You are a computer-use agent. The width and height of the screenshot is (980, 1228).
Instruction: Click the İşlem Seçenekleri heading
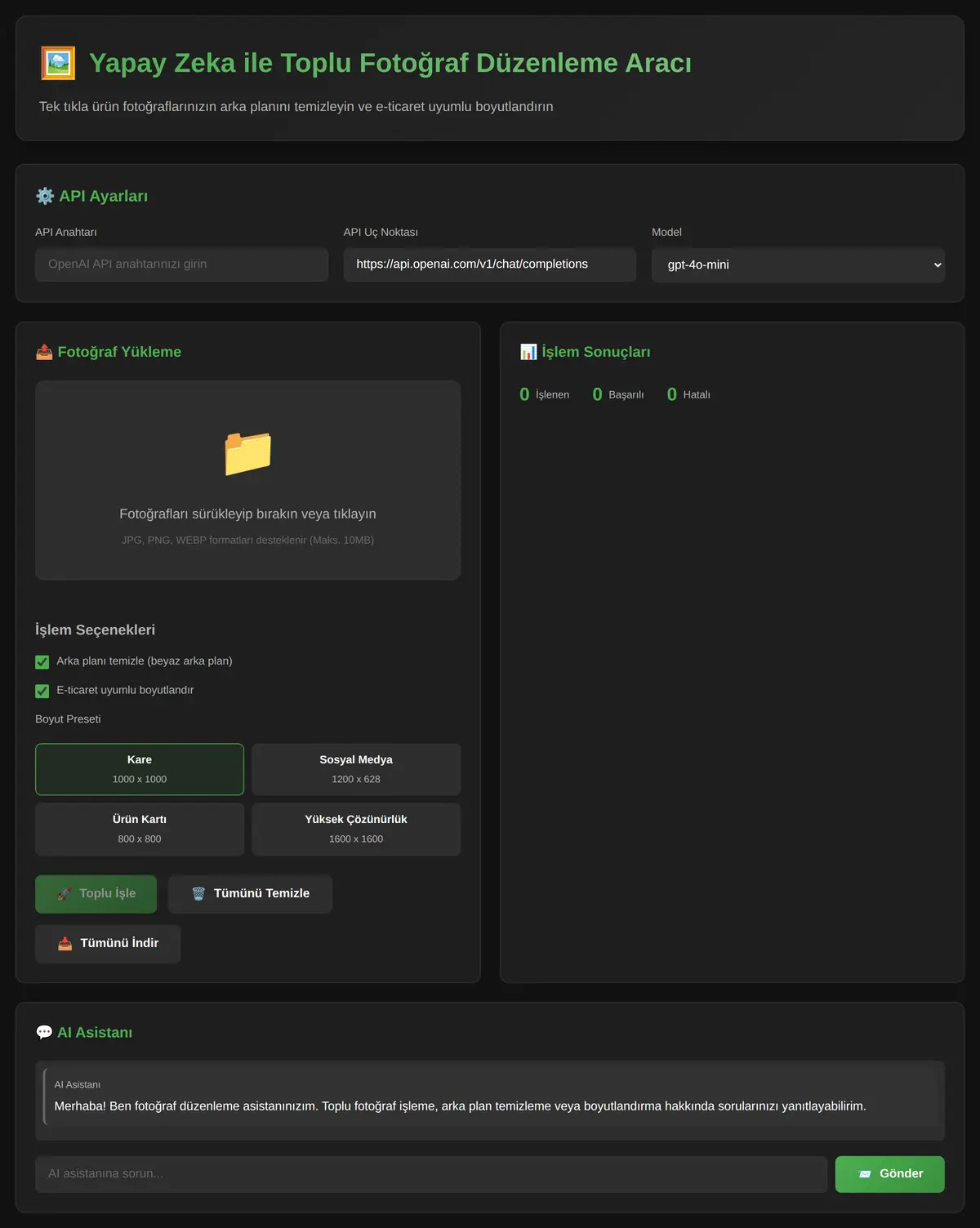95,630
